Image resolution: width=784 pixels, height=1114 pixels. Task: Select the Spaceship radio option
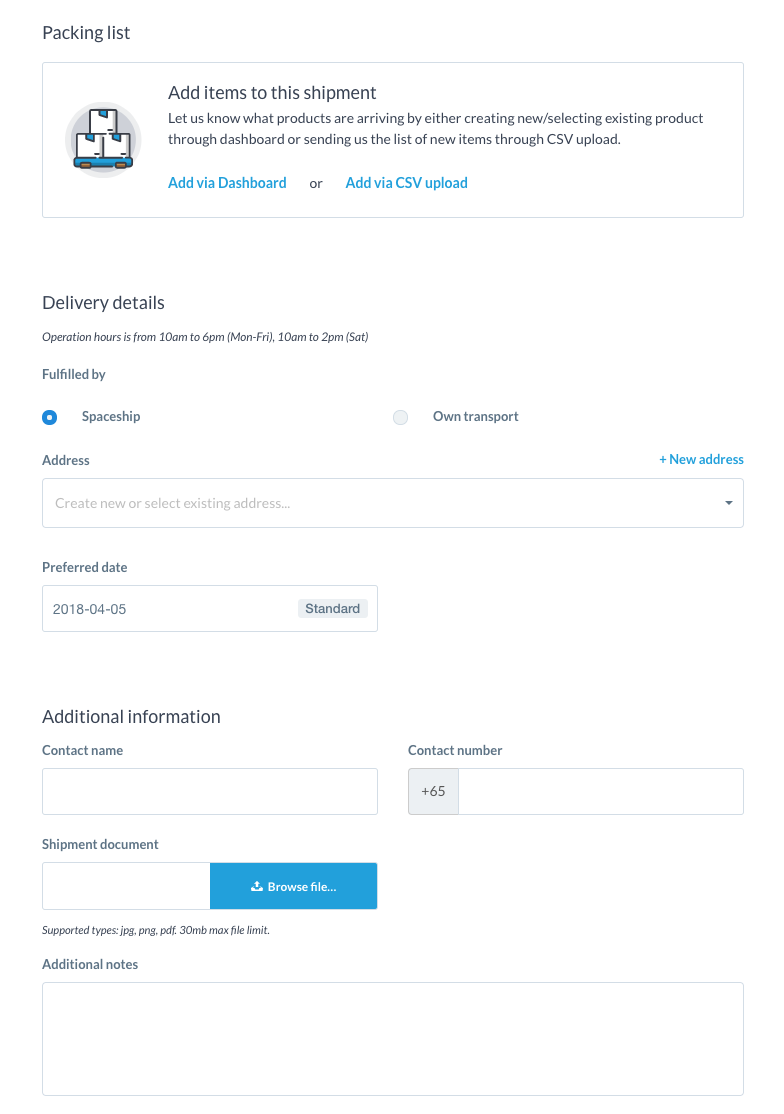50,417
